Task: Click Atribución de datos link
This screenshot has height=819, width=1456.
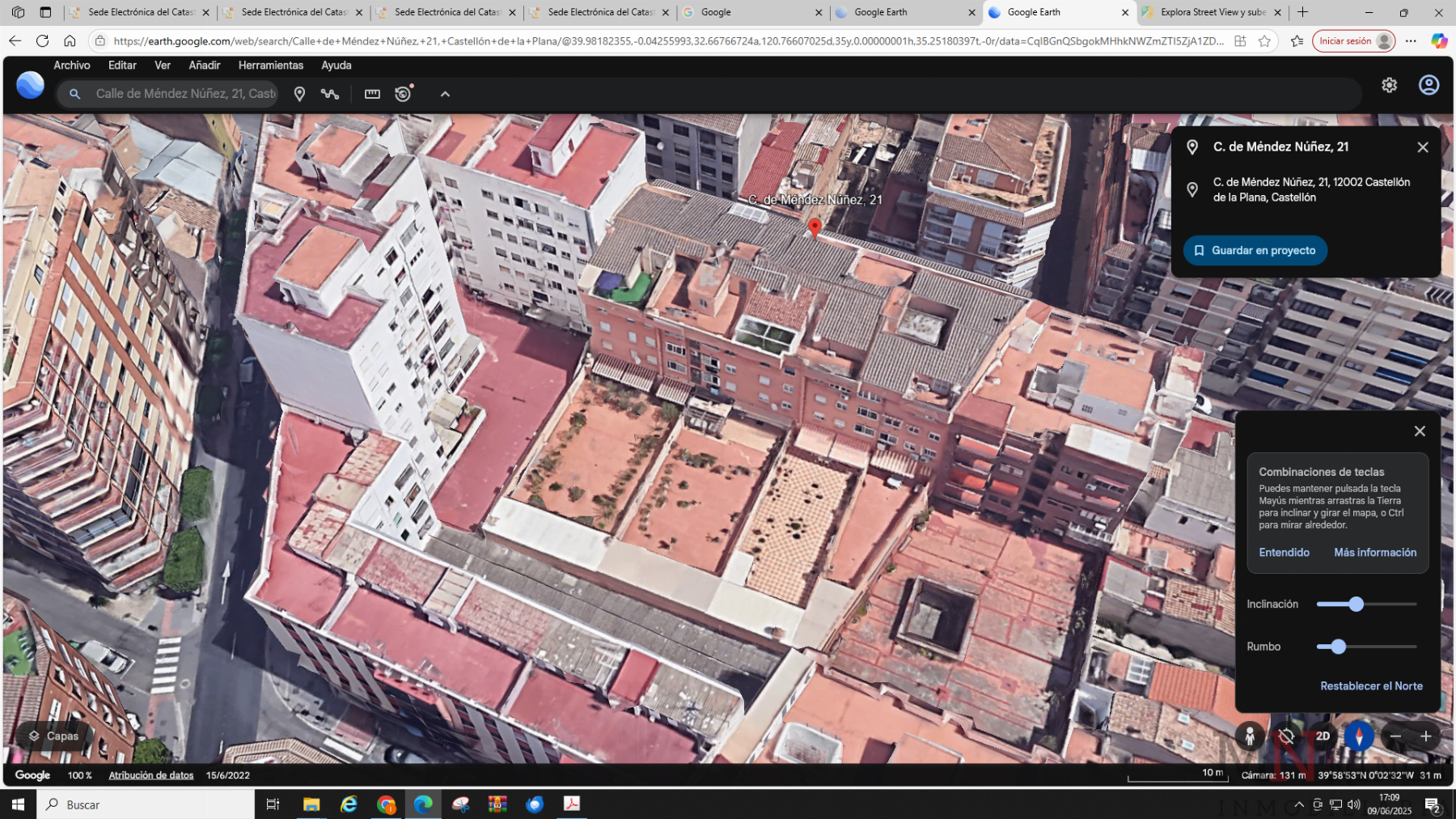Action: (x=151, y=775)
